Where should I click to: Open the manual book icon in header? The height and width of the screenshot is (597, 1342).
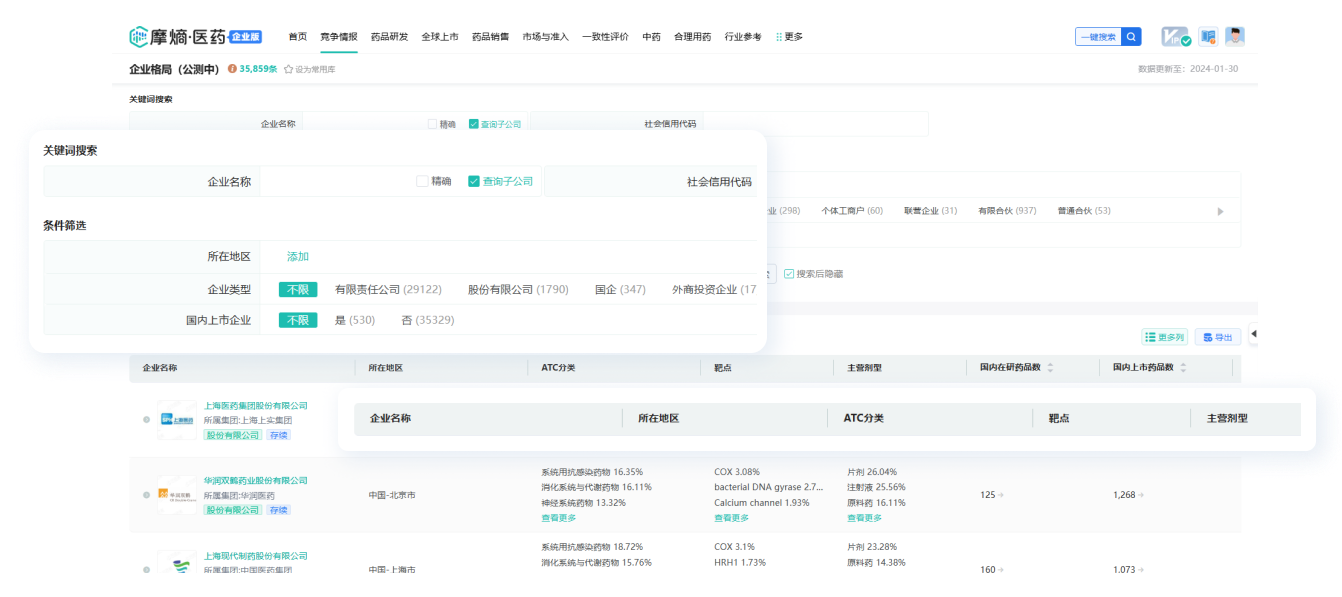tap(1208, 37)
